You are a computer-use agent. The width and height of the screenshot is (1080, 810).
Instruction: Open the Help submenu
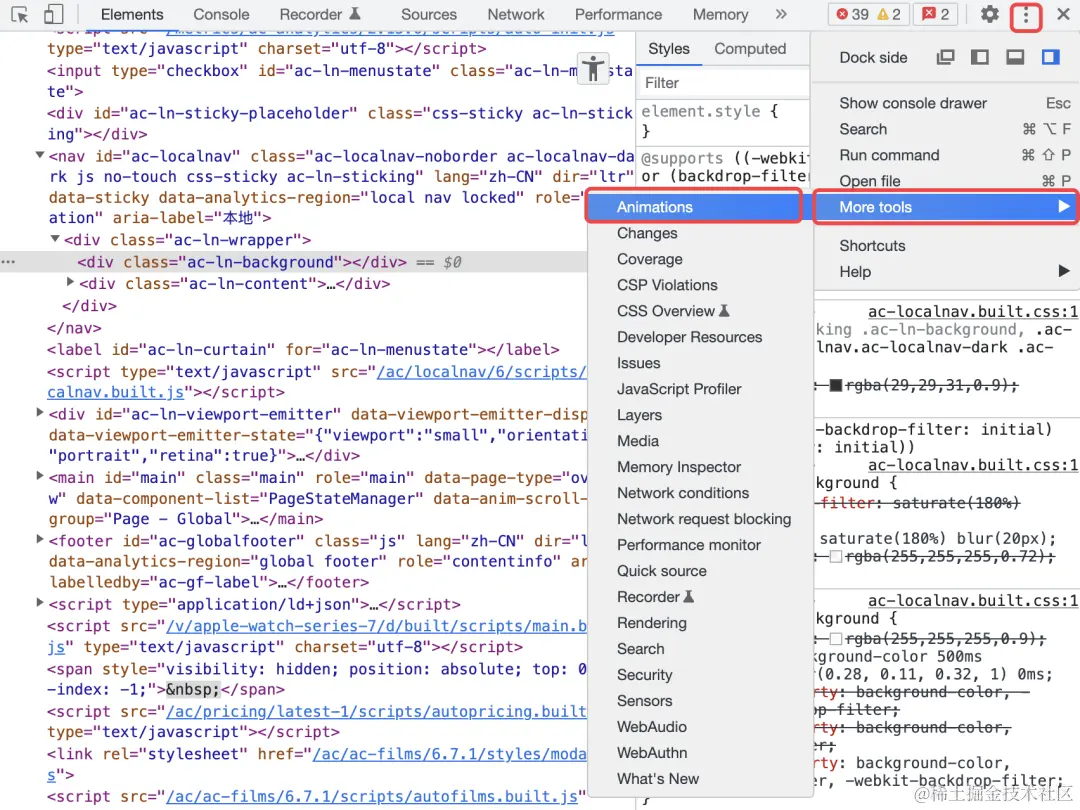click(945, 271)
